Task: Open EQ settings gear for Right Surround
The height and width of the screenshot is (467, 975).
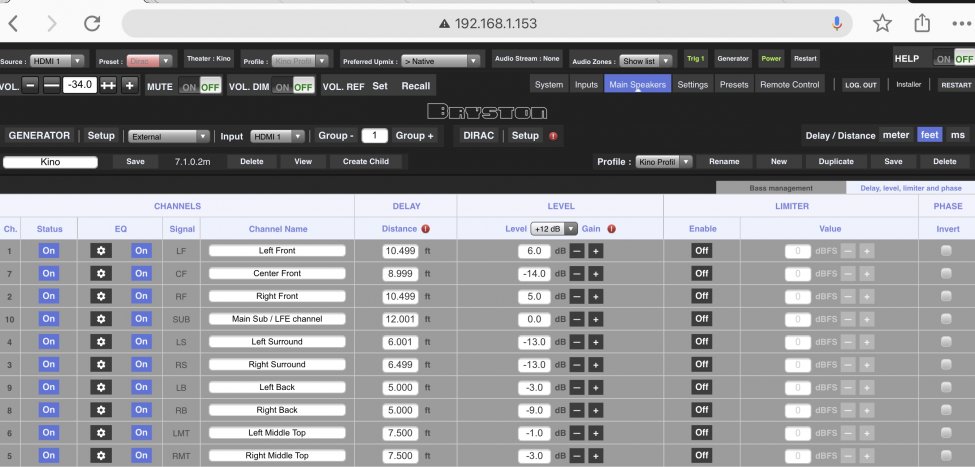Action: [x=101, y=364]
